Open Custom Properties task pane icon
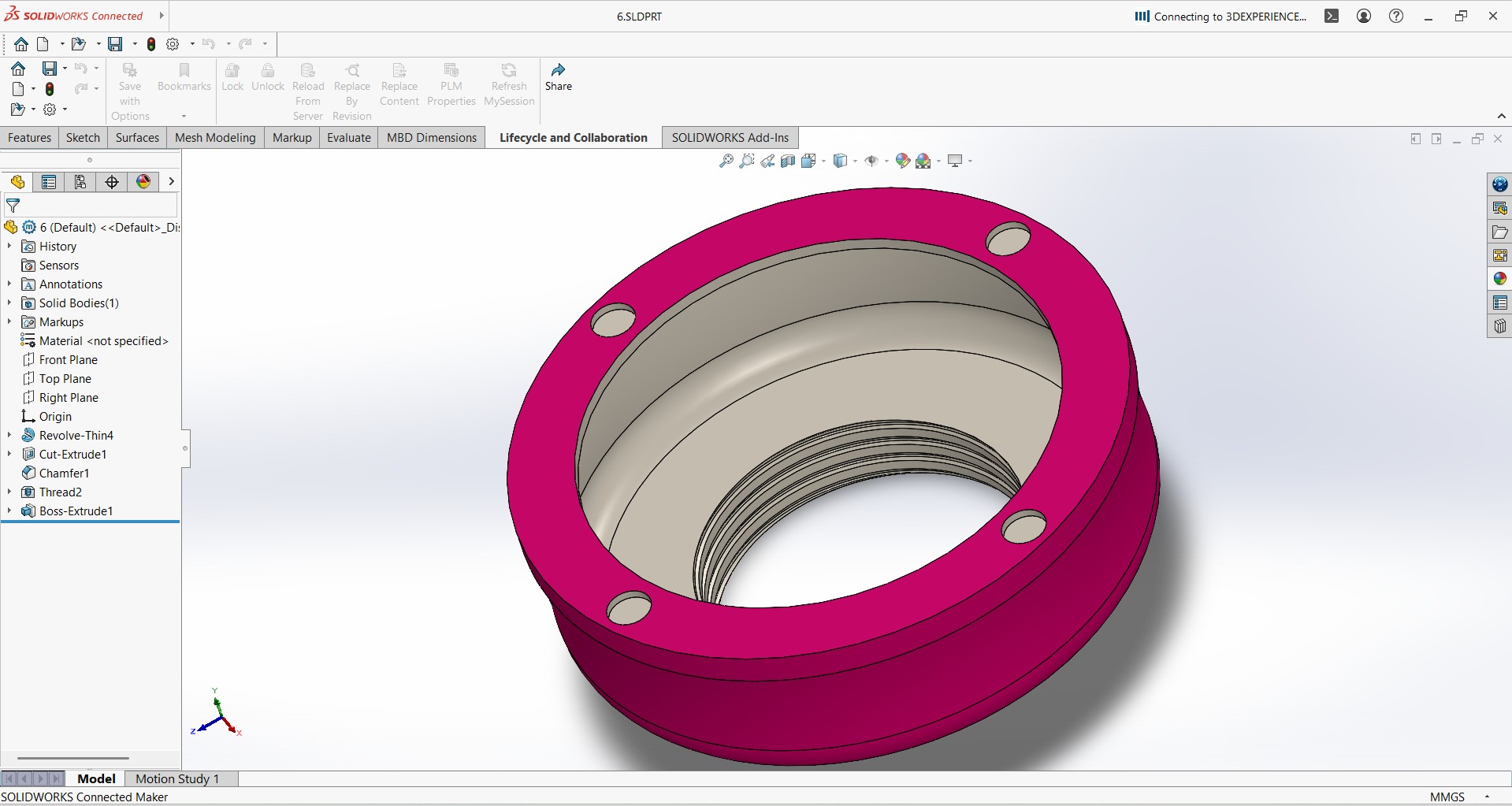 point(1499,303)
